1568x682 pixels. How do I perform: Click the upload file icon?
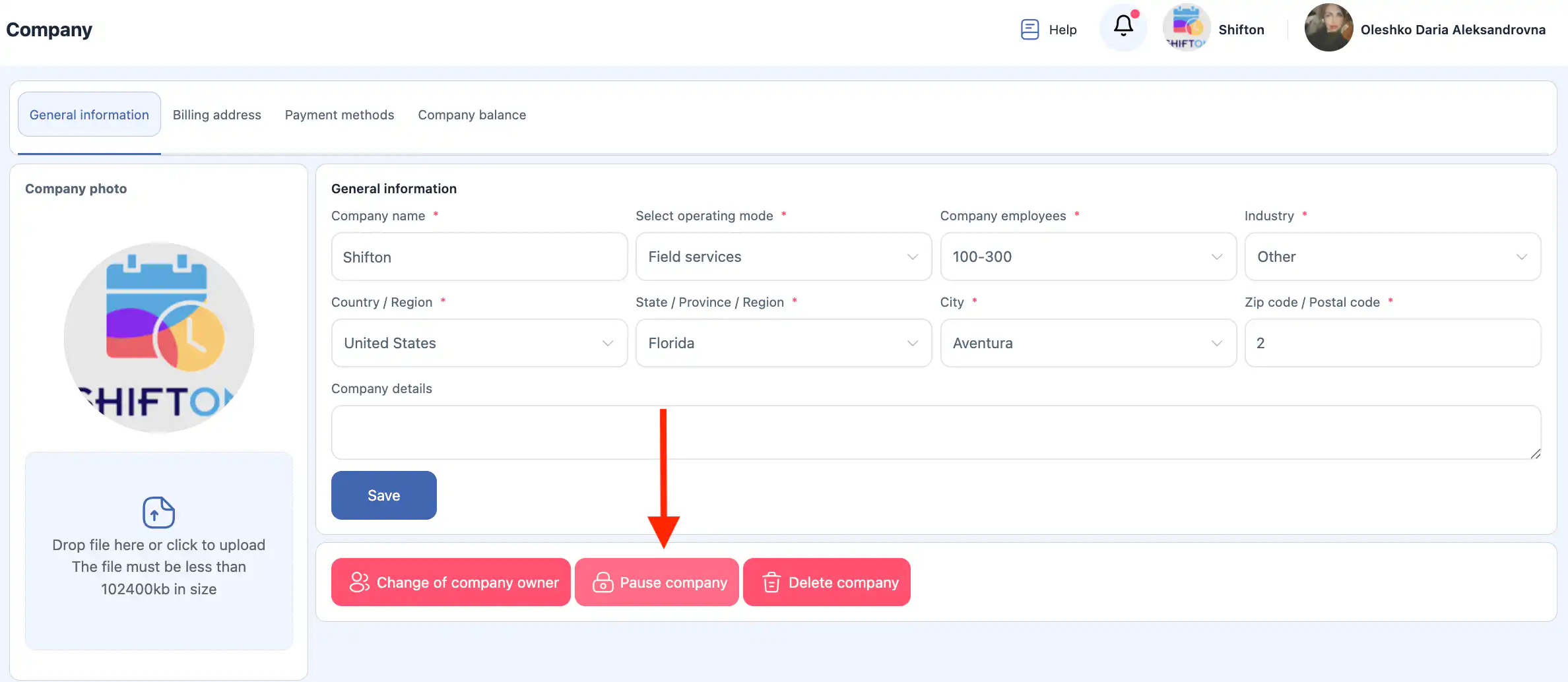tap(158, 512)
